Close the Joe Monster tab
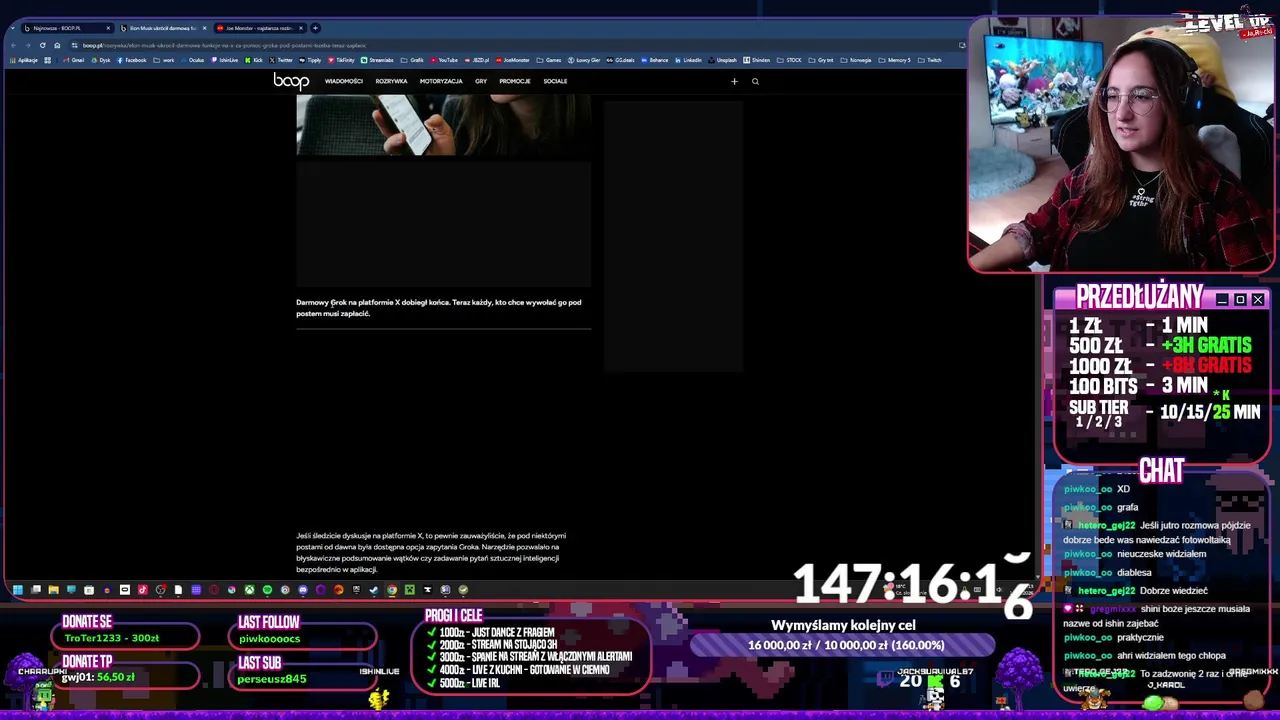Screen dimensions: 1280x720 coord(301,28)
